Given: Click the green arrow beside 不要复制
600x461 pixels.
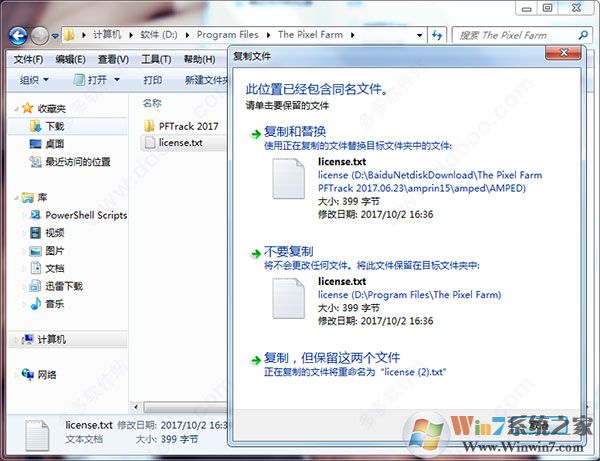Looking at the screenshot, I should coord(255,254).
